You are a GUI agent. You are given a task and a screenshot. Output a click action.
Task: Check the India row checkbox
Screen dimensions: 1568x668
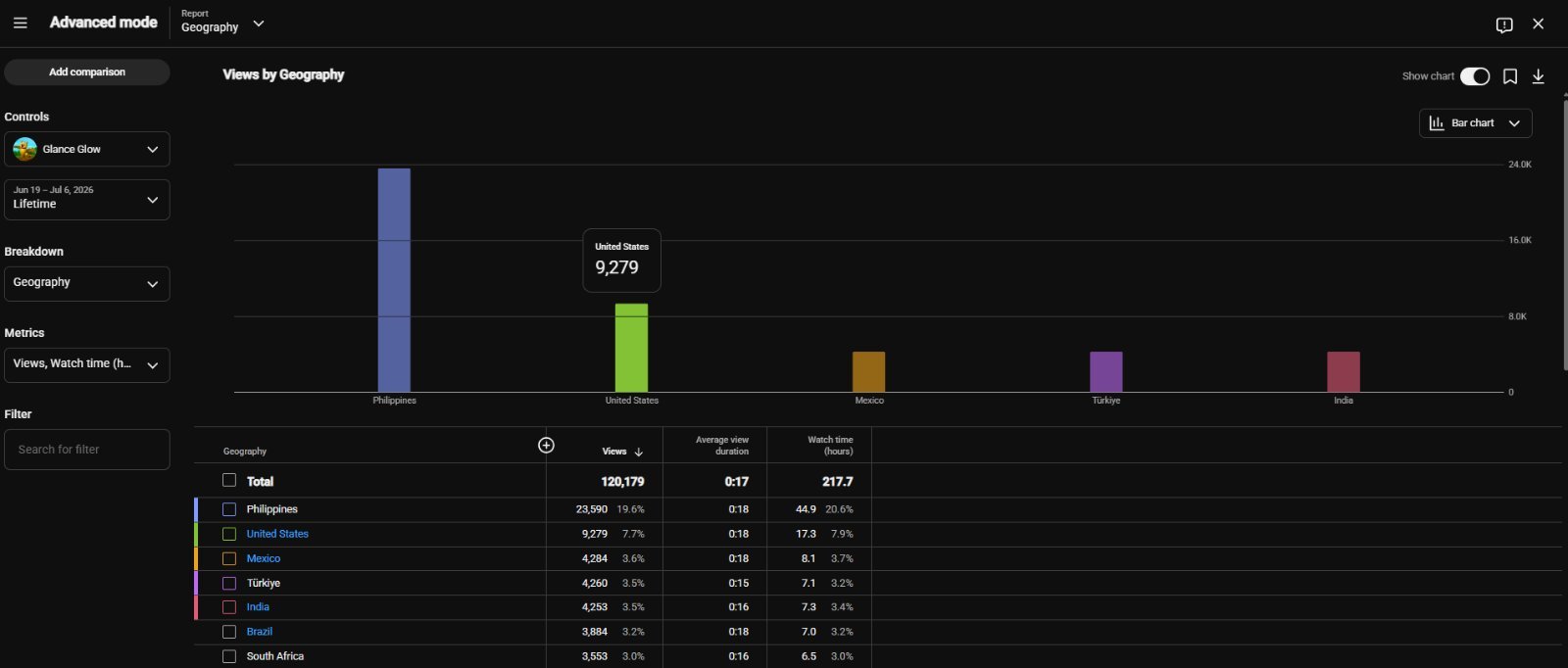tap(229, 607)
